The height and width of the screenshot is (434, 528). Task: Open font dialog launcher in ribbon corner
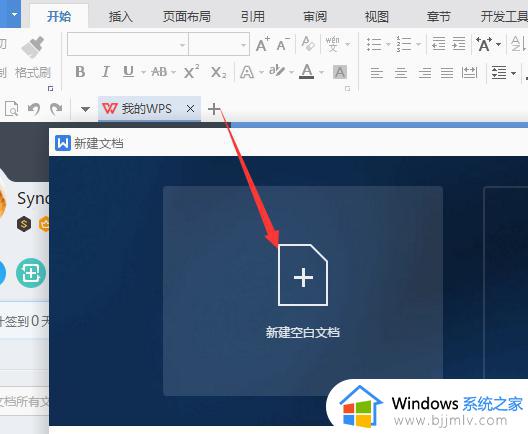(x=348, y=89)
